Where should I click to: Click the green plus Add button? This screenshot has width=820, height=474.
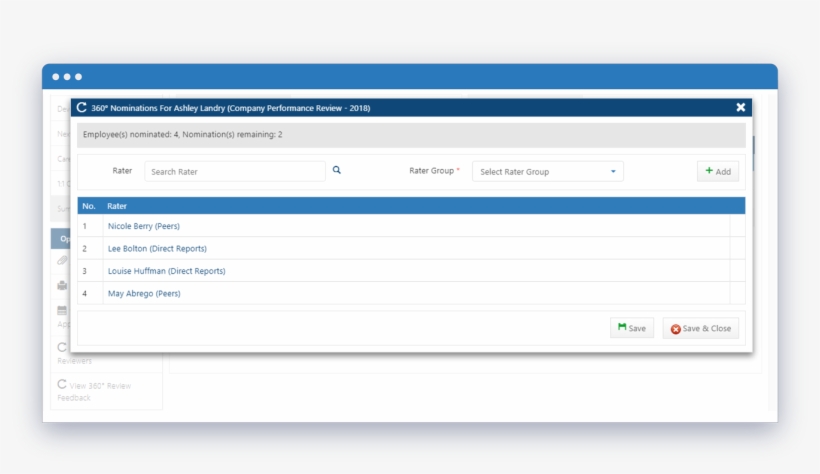point(717,171)
